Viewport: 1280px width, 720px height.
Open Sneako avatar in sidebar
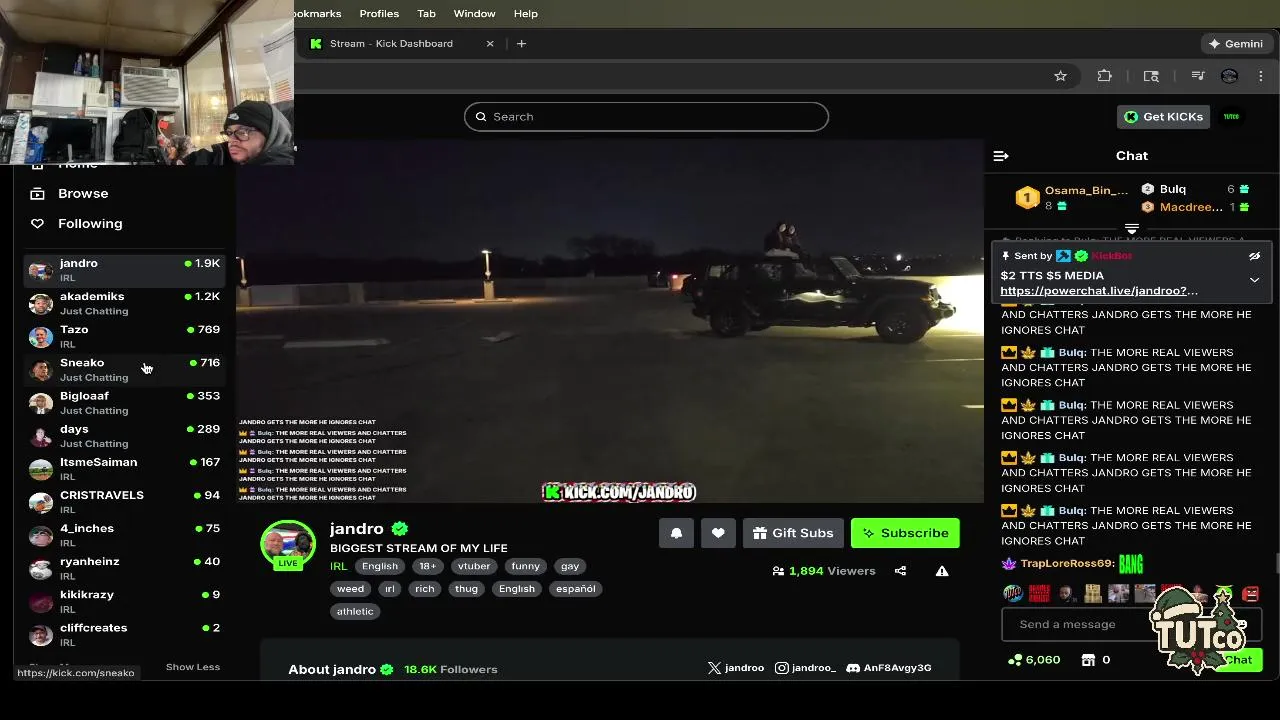(x=41, y=369)
